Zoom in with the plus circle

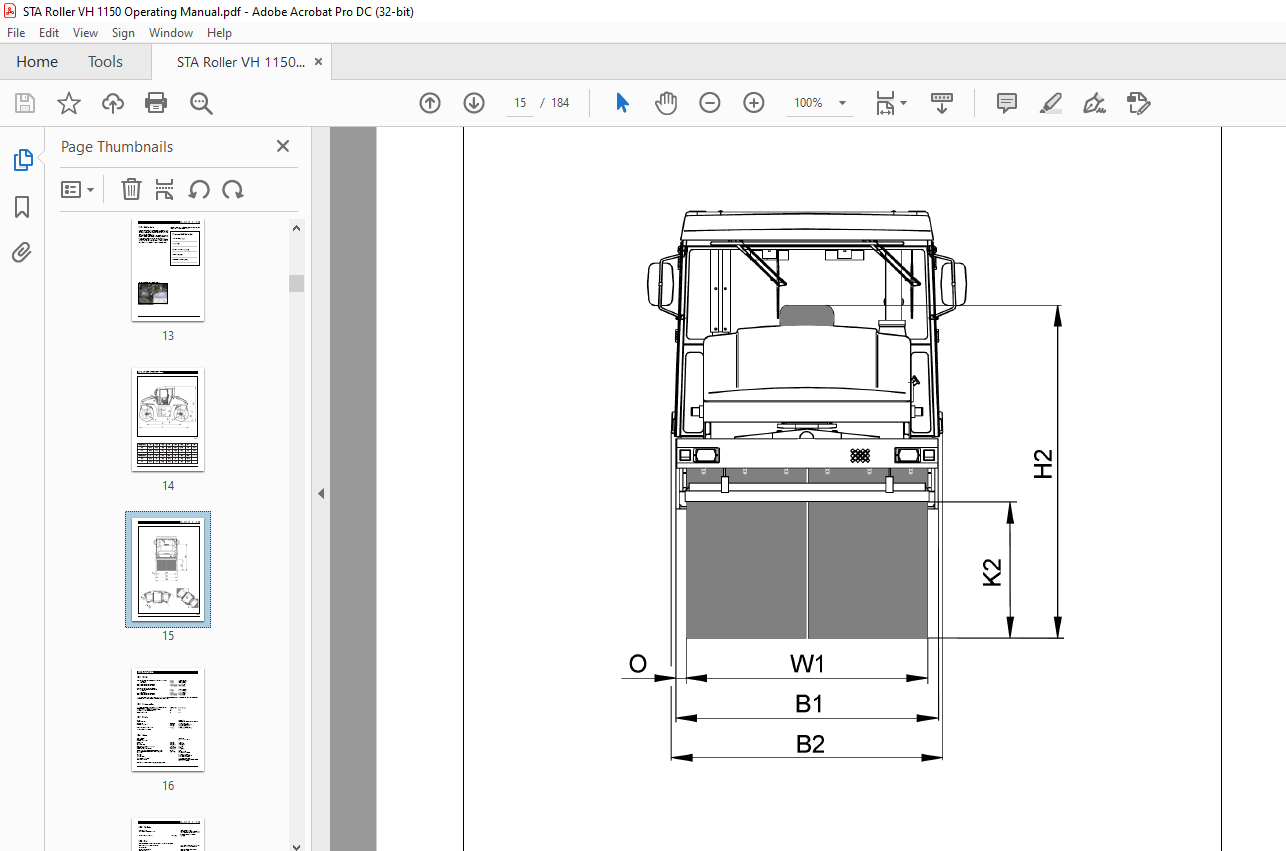754,103
